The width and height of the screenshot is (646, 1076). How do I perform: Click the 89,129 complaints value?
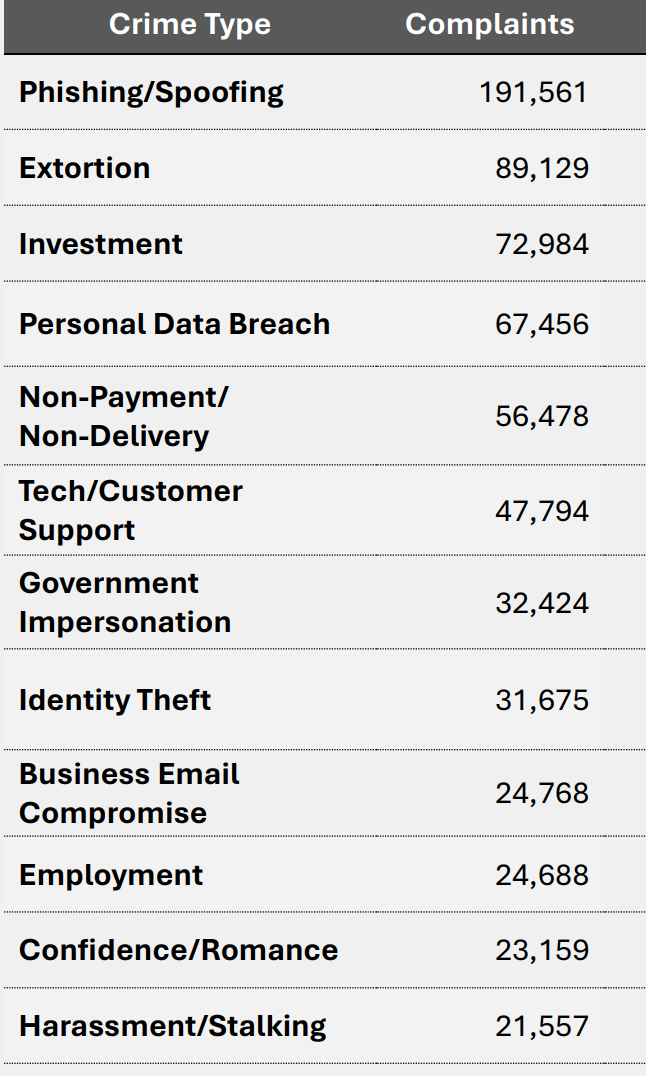point(541,168)
